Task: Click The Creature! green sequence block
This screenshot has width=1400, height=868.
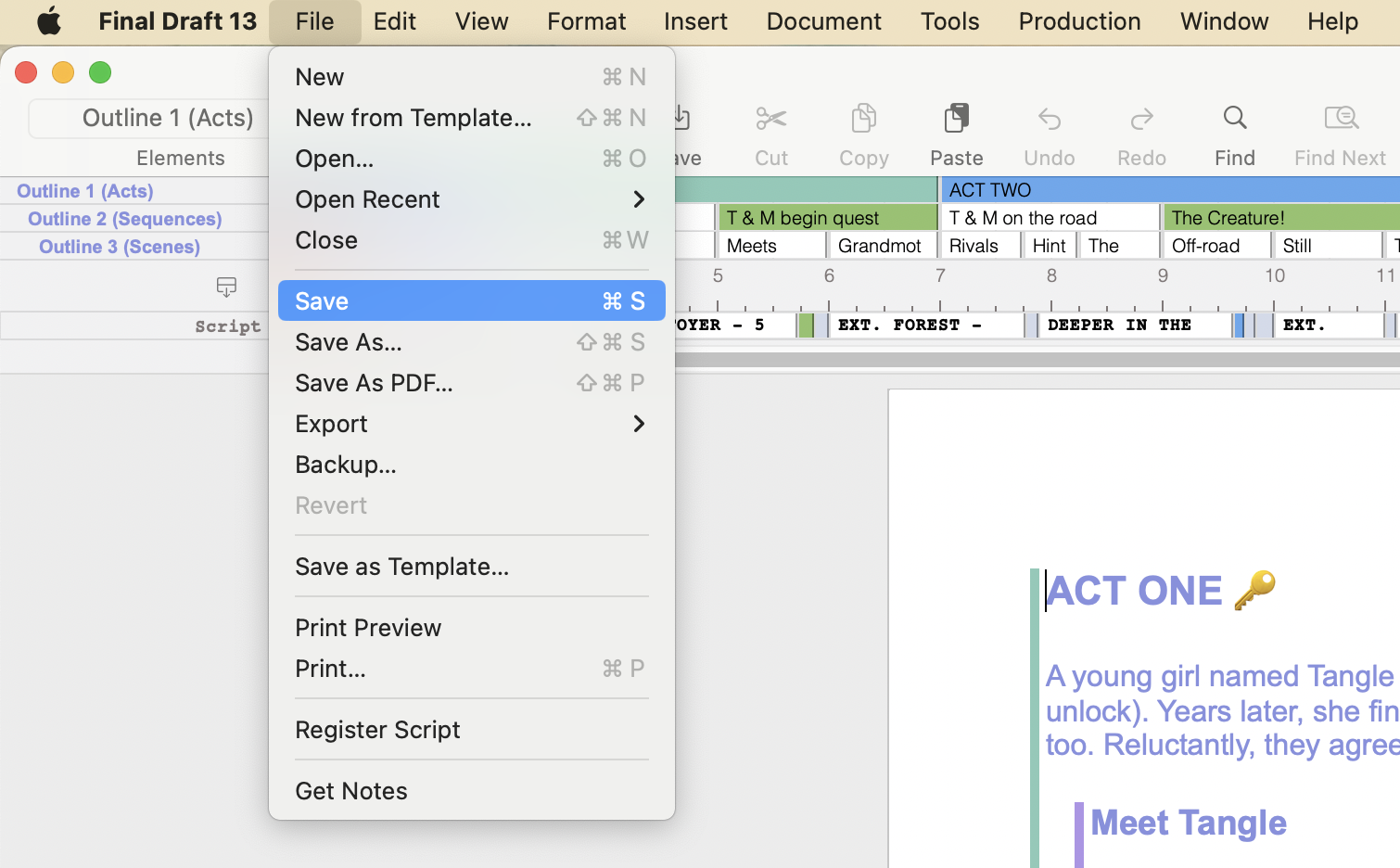Action: 1279,218
